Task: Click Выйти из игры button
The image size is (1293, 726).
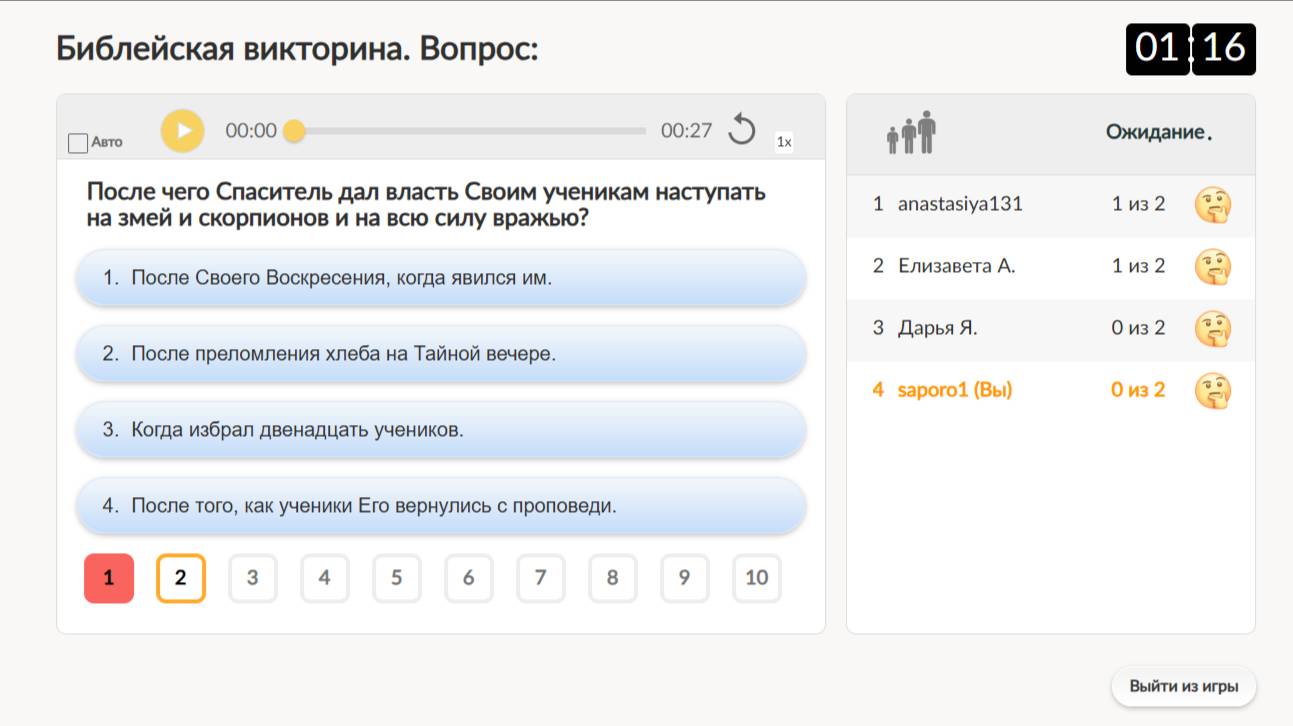Action: tap(1184, 687)
